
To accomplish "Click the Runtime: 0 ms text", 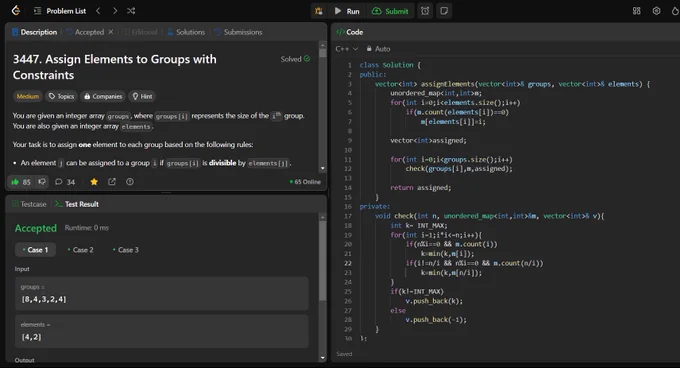I will pyautogui.click(x=87, y=228).
